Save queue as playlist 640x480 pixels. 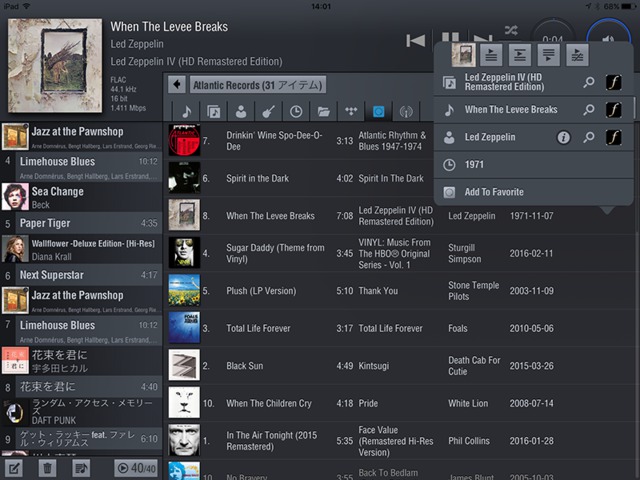[81, 468]
